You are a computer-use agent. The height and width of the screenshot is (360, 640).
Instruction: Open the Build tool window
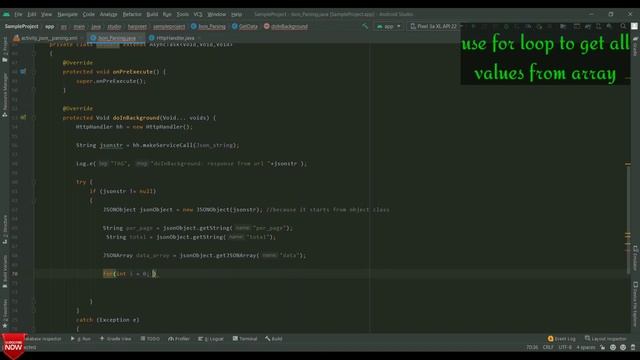(x=273, y=339)
